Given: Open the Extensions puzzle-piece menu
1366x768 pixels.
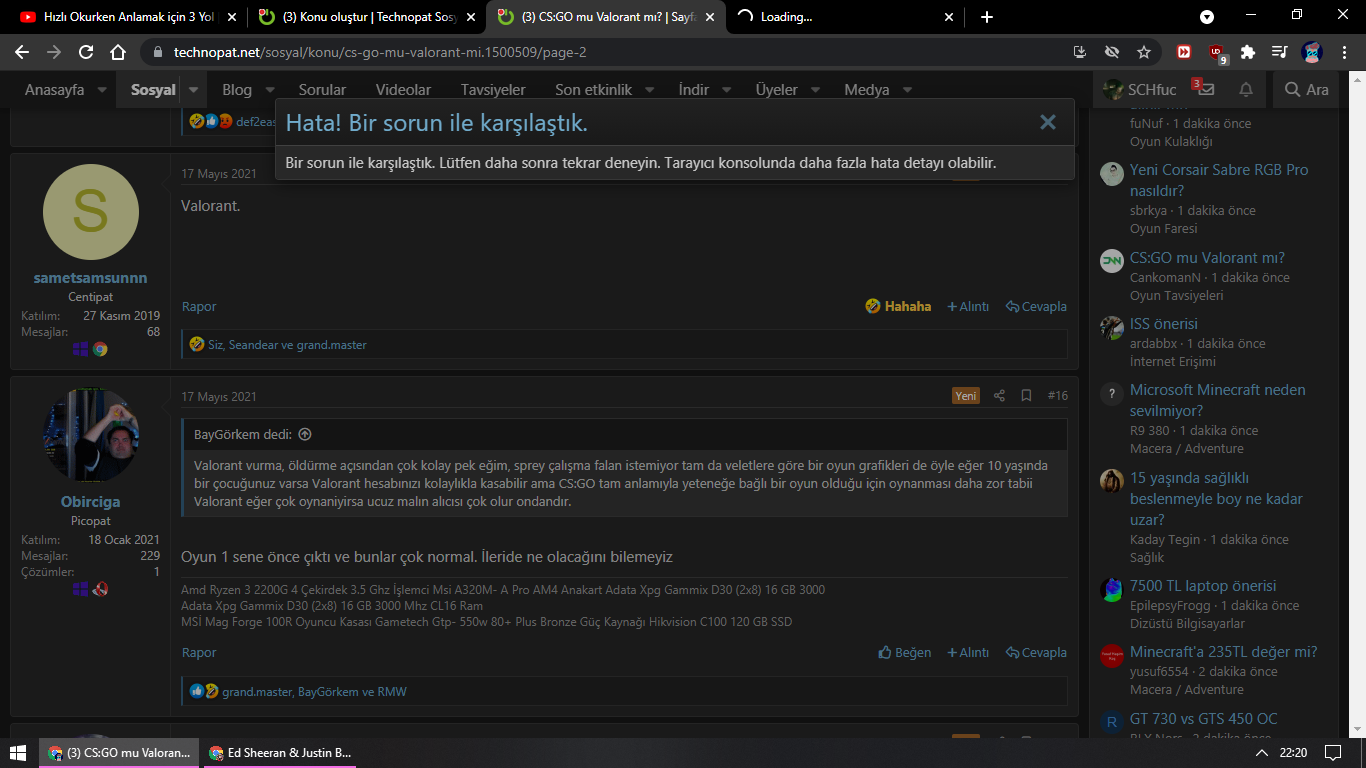Looking at the screenshot, I should (x=1247, y=52).
